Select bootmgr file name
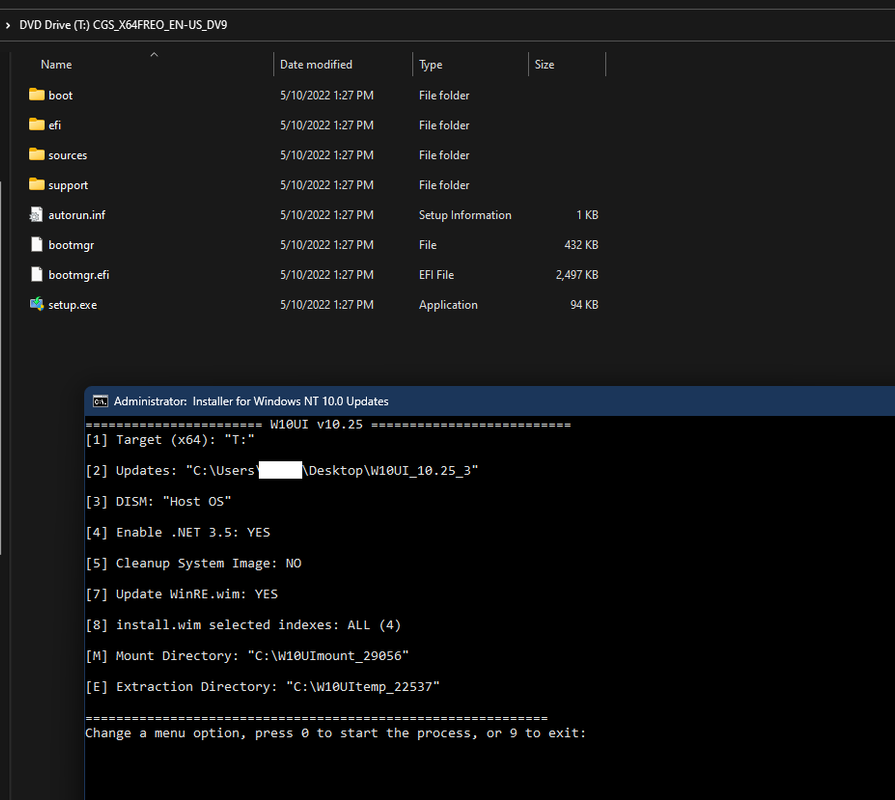 point(71,245)
